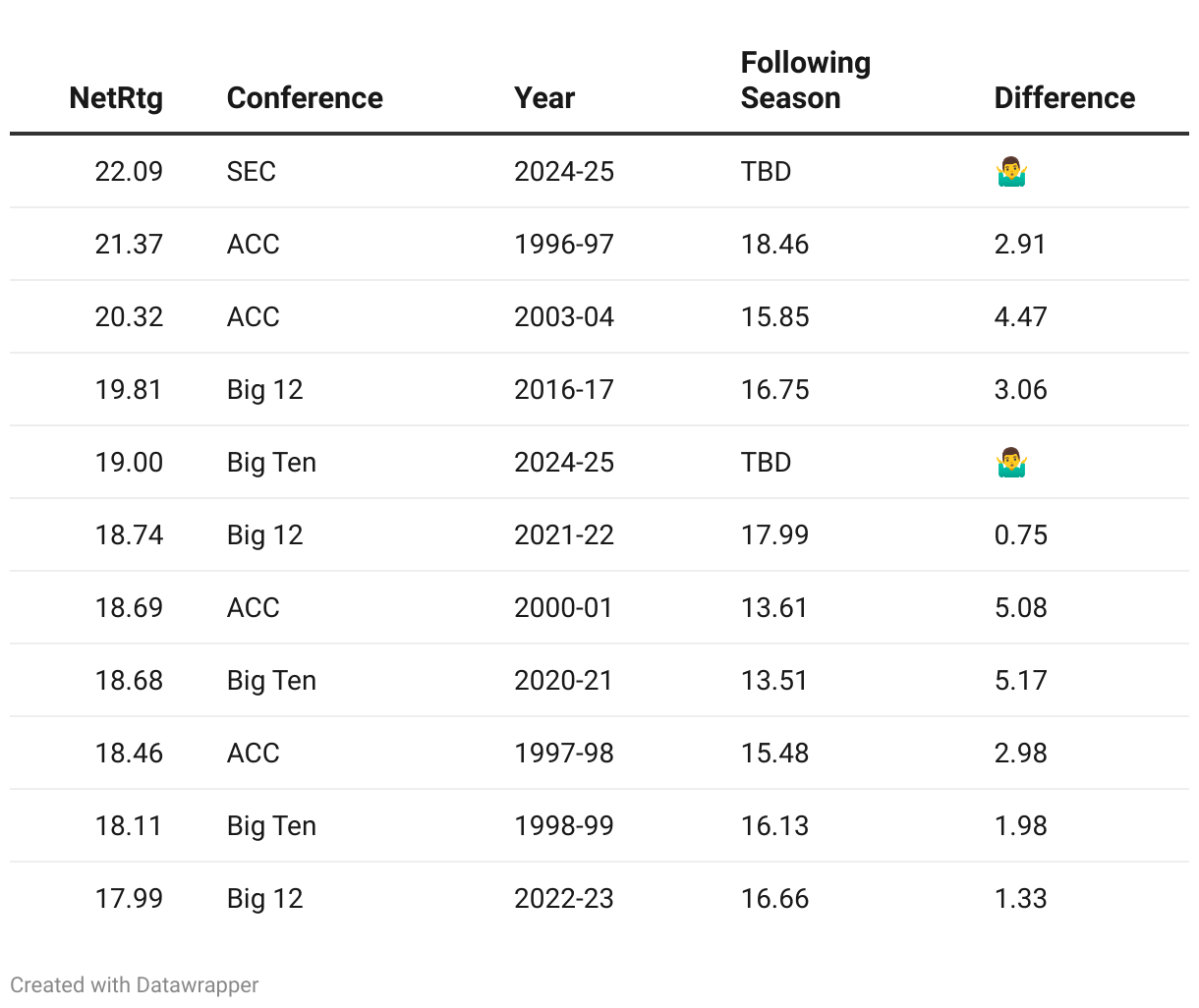Select the 13.51 following season cell
Viewport: 1199px width, 1008px height.
(x=774, y=681)
